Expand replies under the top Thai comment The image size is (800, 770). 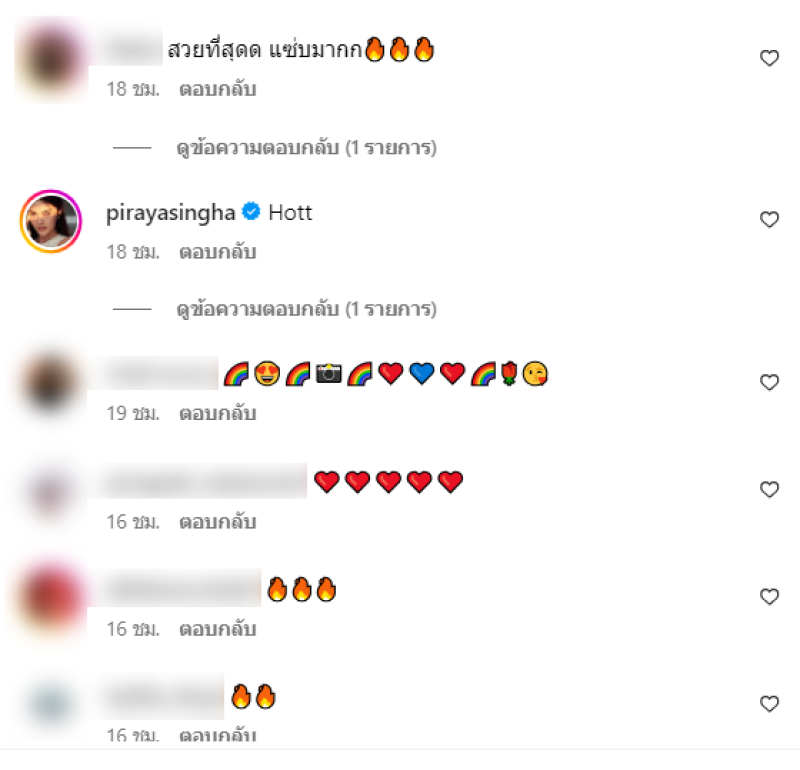pos(306,148)
